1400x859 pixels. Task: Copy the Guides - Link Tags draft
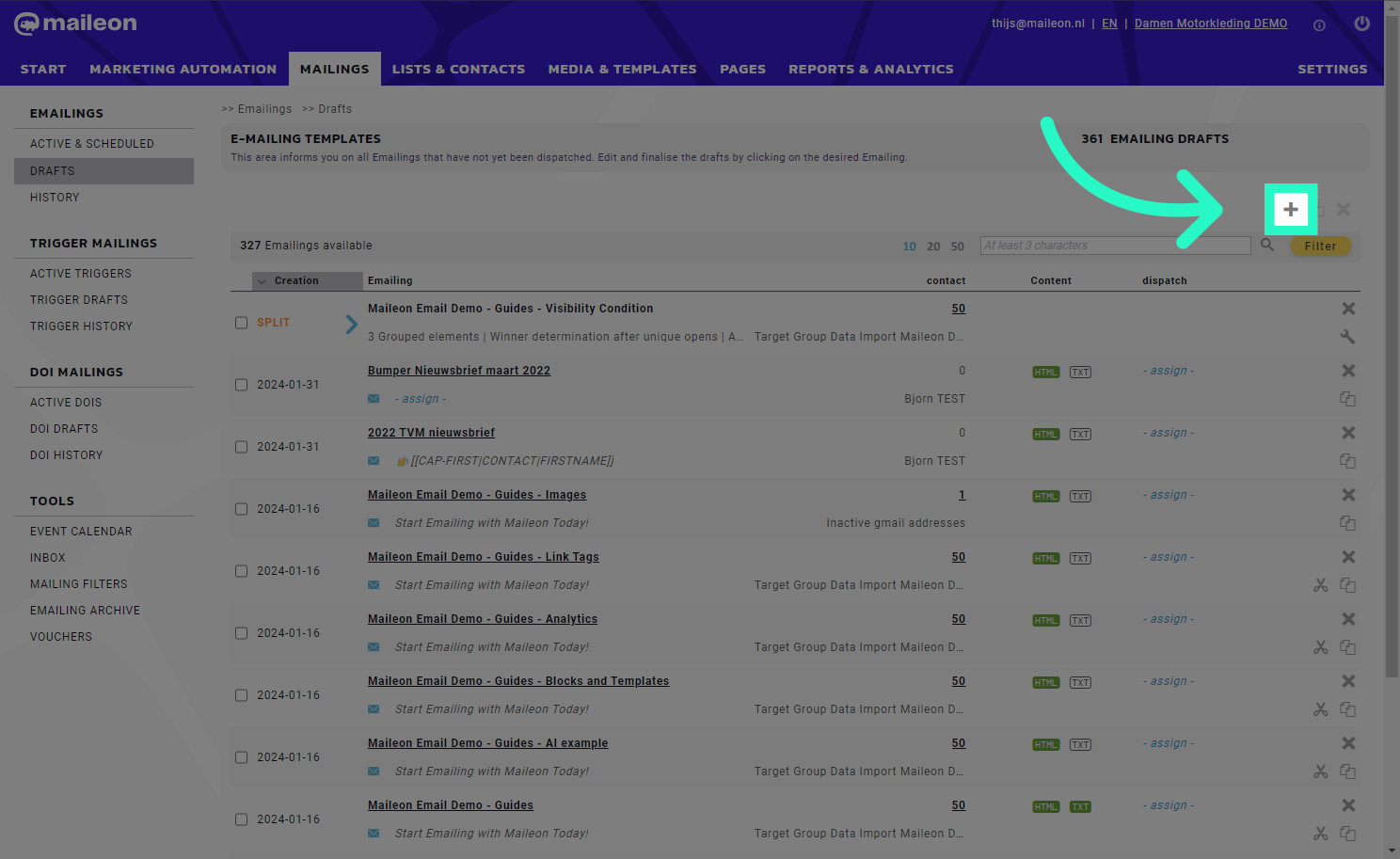[1347, 585]
